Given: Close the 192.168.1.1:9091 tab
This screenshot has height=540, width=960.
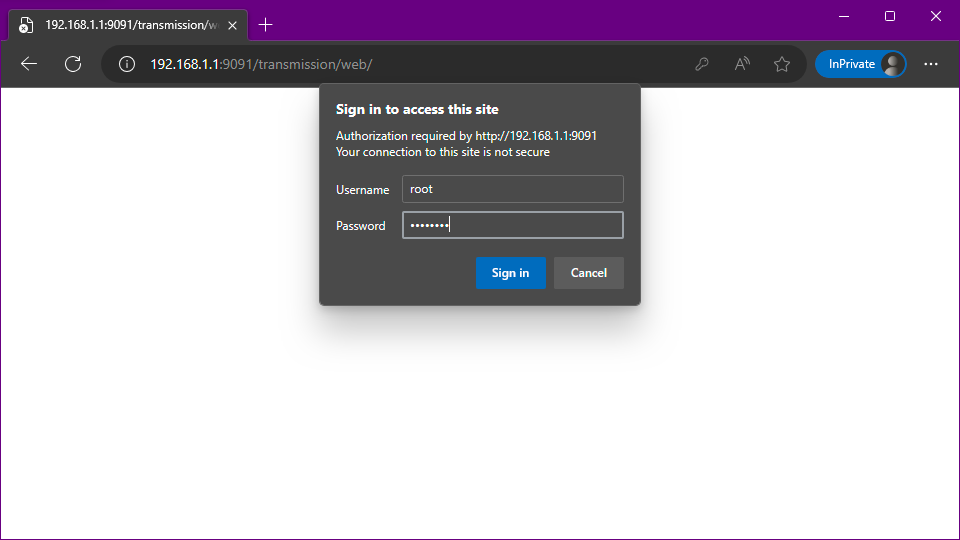Looking at the screenshot, I should (x=232, y=25).
